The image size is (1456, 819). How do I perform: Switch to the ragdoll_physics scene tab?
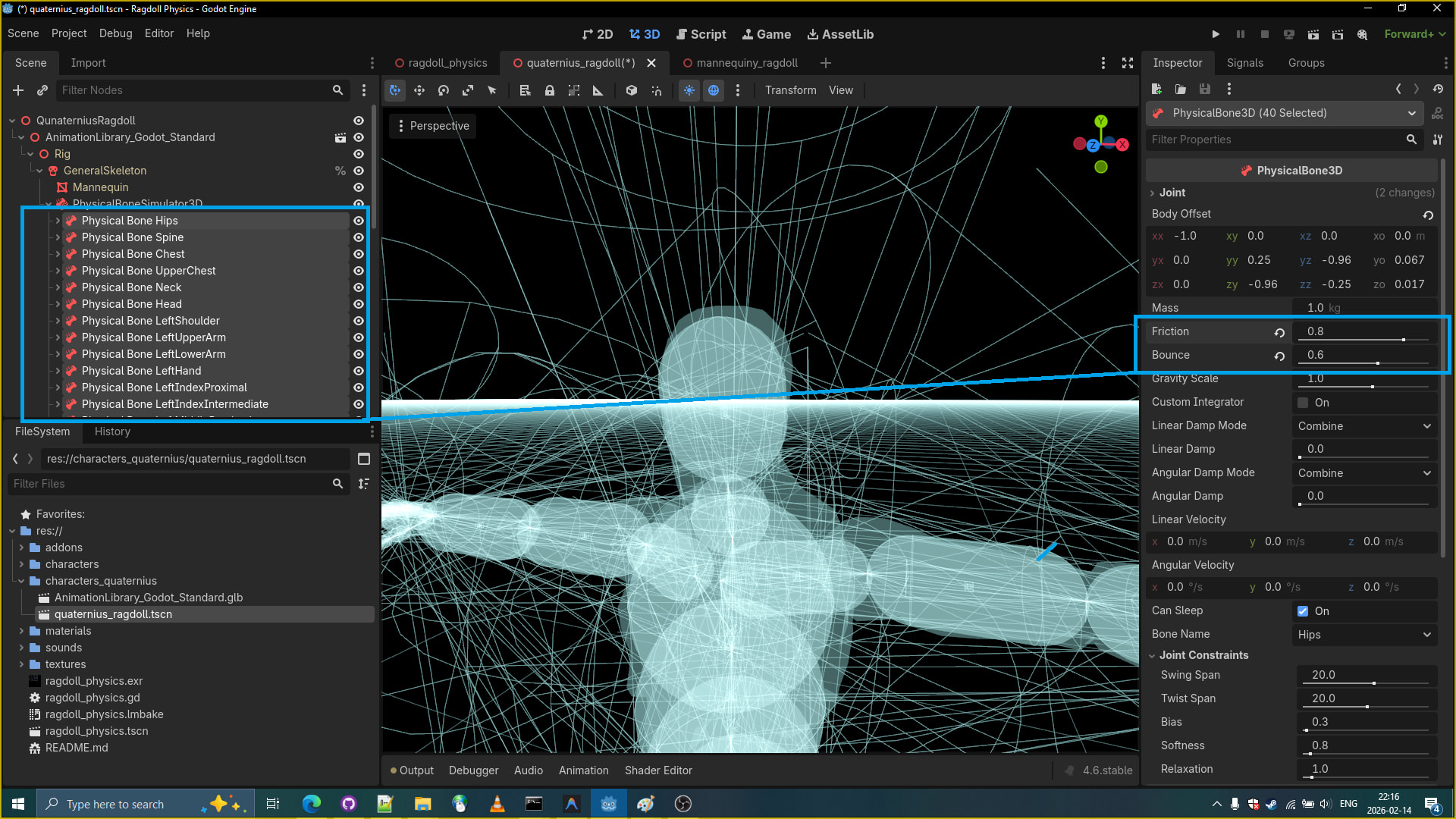coord(447,63)
